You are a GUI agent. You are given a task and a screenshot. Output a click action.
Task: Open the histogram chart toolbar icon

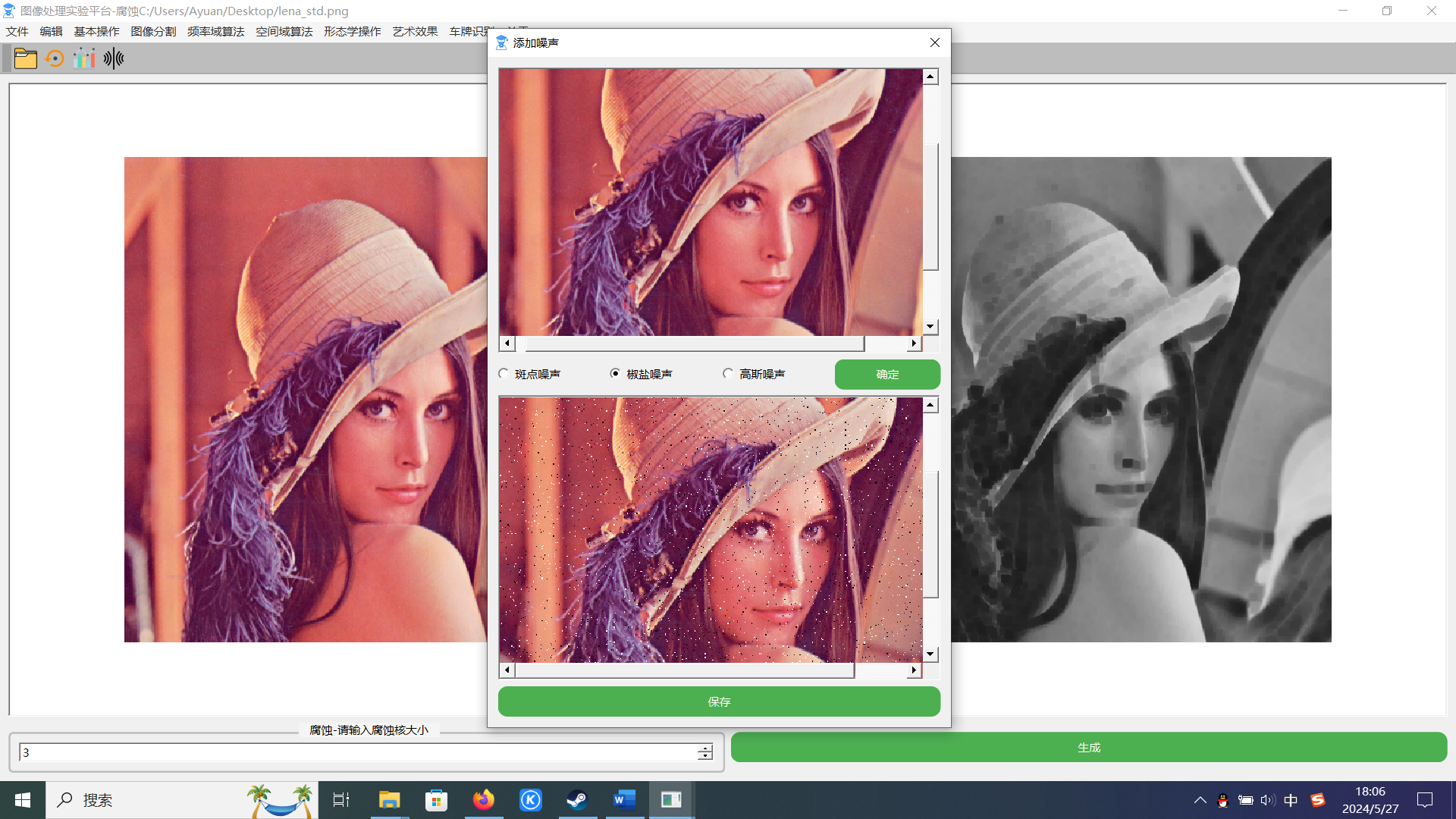[84, 58]
